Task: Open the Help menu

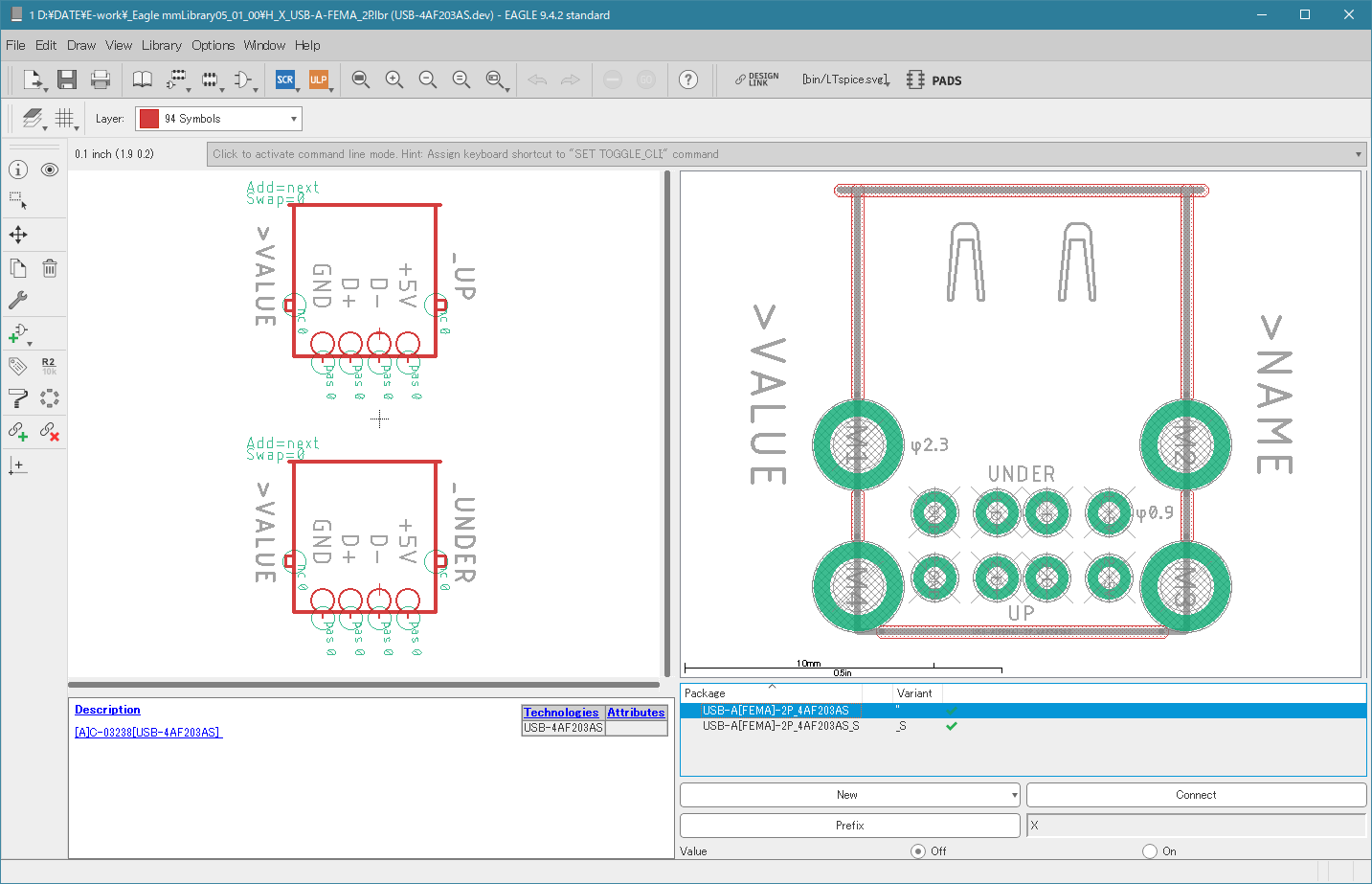Action: [x=307, y=45]
